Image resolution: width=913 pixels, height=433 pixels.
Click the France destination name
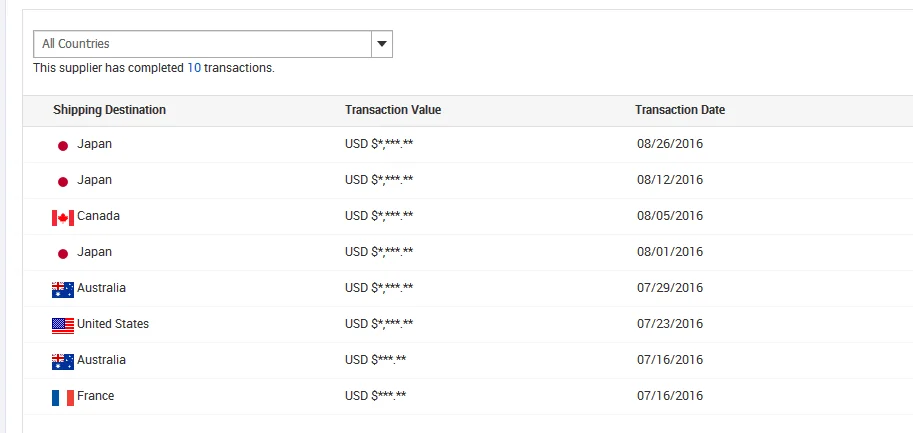pyautogui.click(x=96, y=396)
